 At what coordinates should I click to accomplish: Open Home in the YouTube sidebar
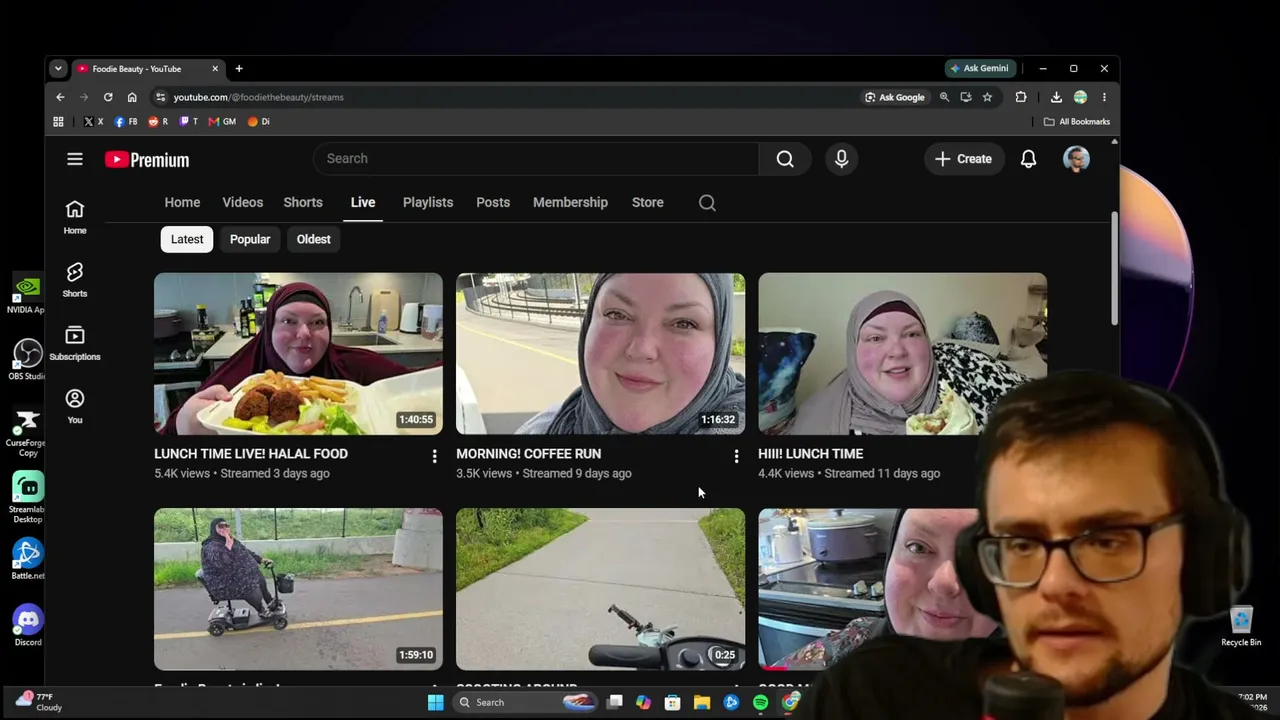(x=75, y=216)
